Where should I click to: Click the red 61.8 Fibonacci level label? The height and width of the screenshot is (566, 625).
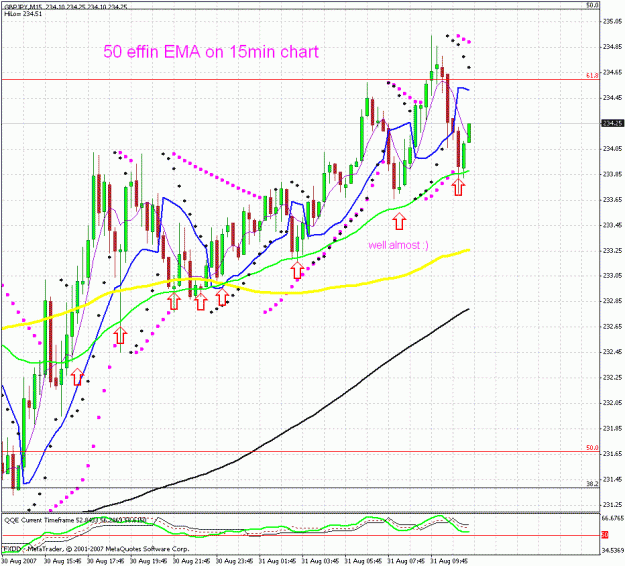tap(592, 75)
